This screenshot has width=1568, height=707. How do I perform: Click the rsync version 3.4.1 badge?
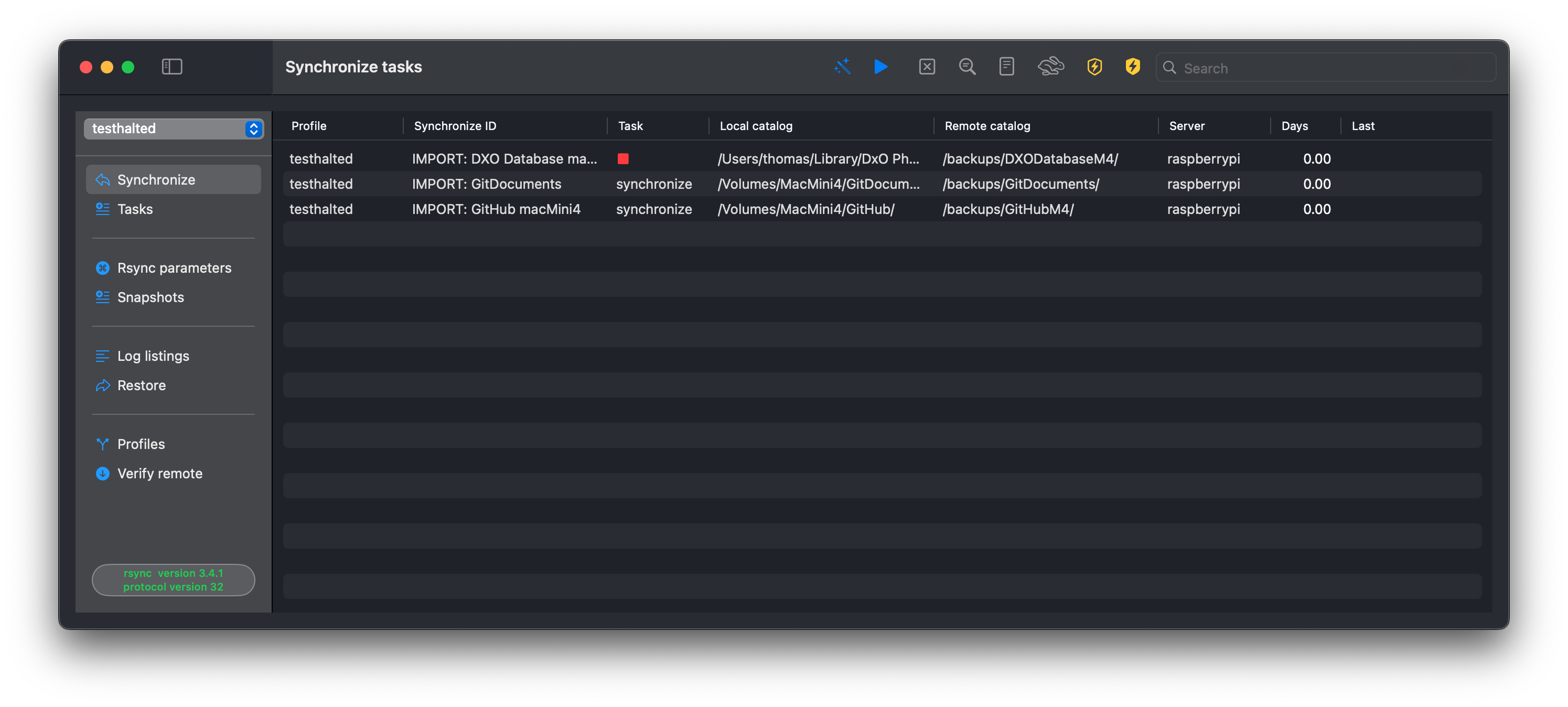pos(173,580)
